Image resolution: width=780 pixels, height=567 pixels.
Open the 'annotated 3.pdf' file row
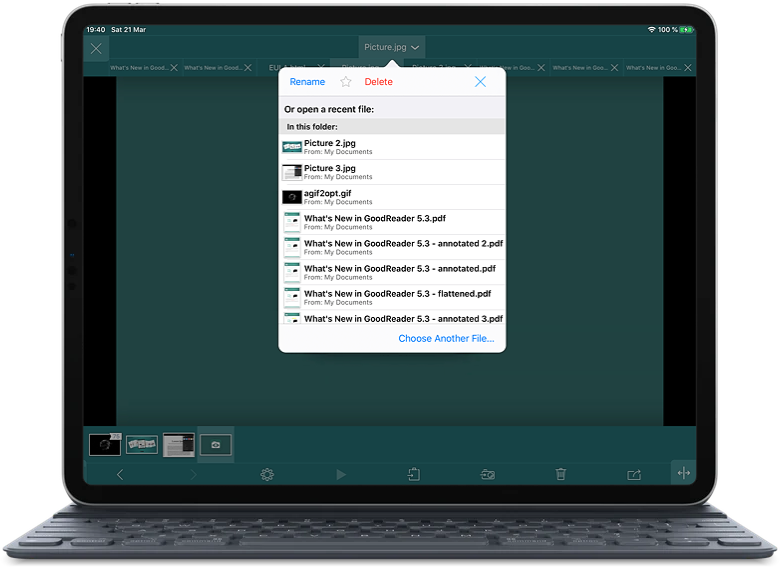[392, 317]
